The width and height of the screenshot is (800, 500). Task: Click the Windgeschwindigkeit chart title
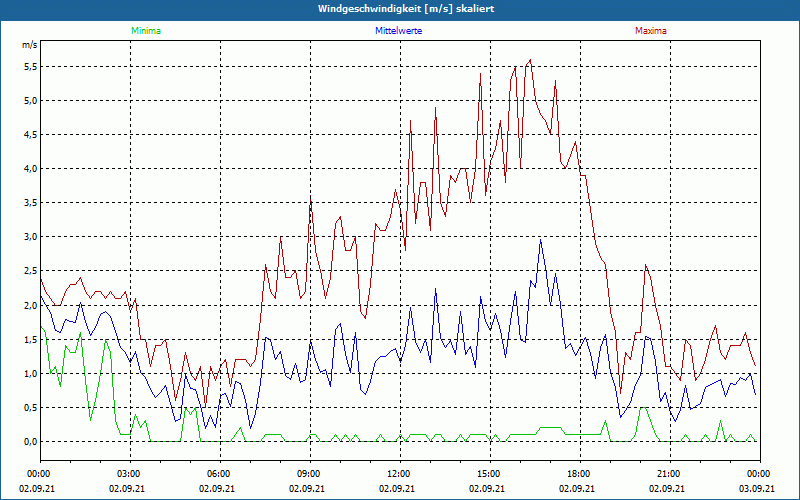coord(406,9)
